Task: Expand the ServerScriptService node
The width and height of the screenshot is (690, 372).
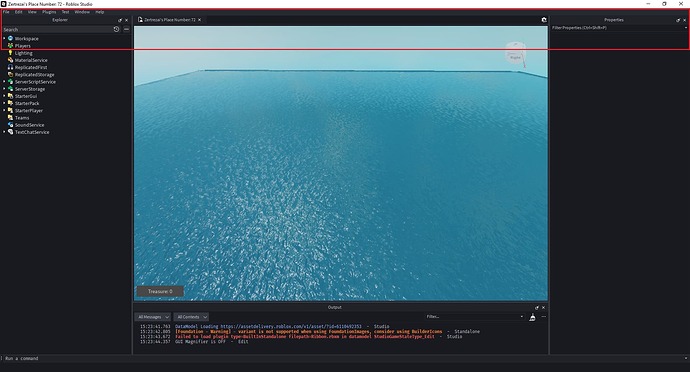Action: tap(4, 81)
